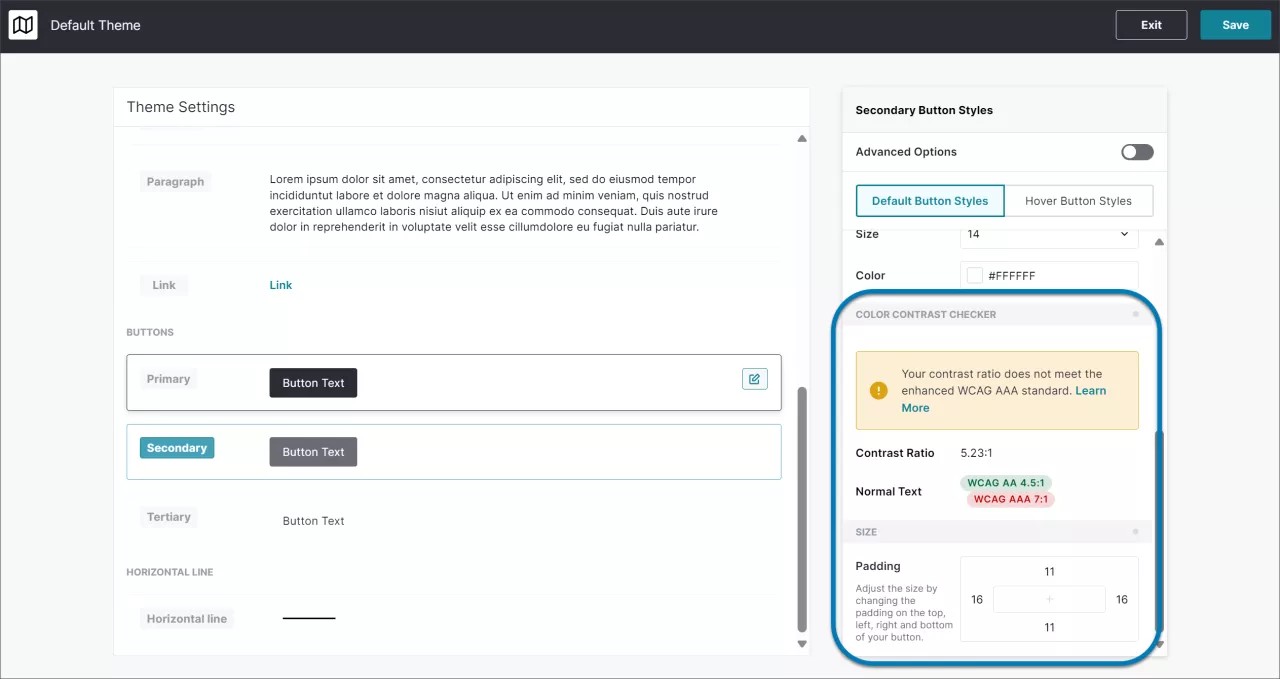Click the info dot on the SIZE header
This screenshot has height=679, width=1280.
coord(1134,531)
